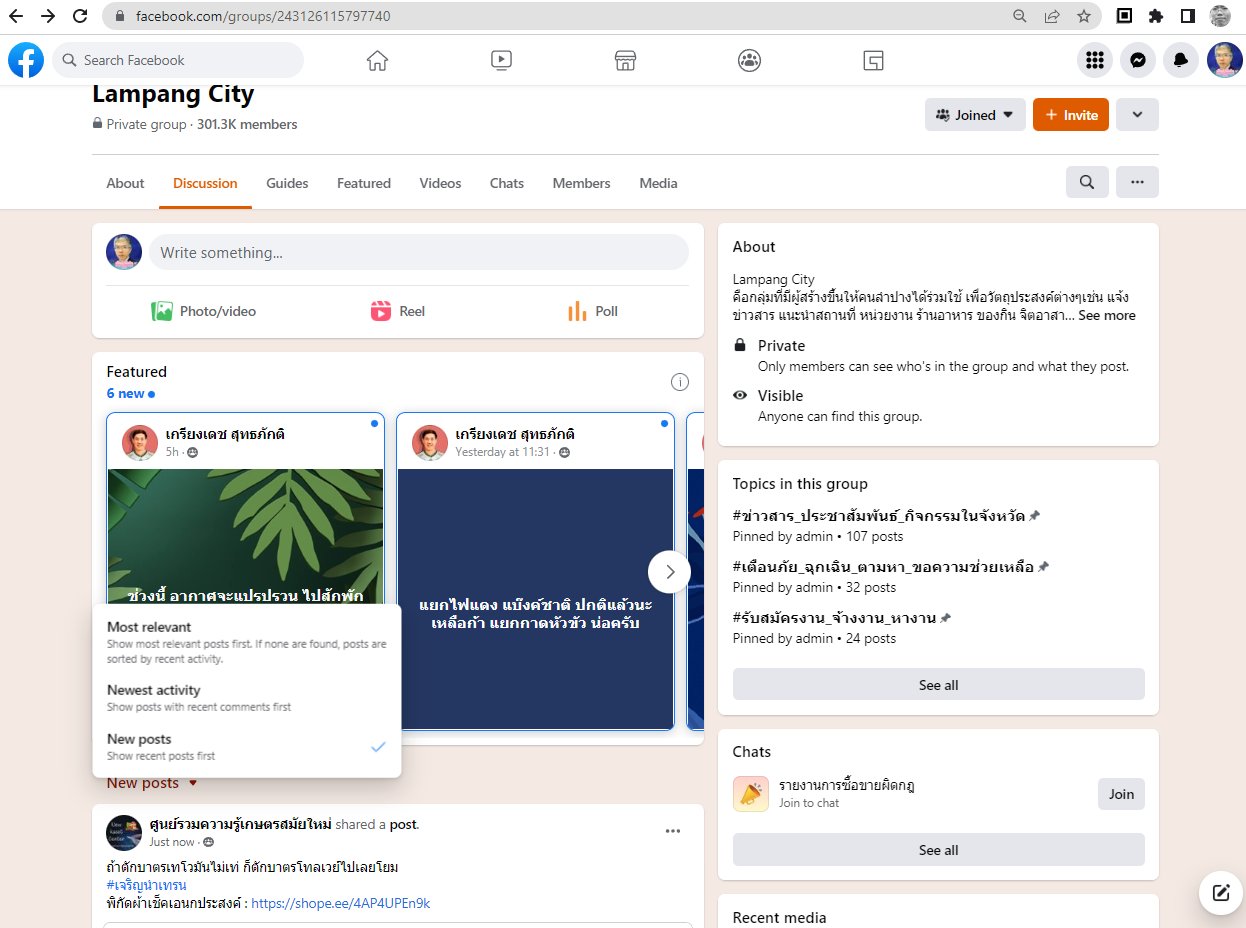Open the Marketplace storefront icon
1246x928 pixels.
point(625,60)
